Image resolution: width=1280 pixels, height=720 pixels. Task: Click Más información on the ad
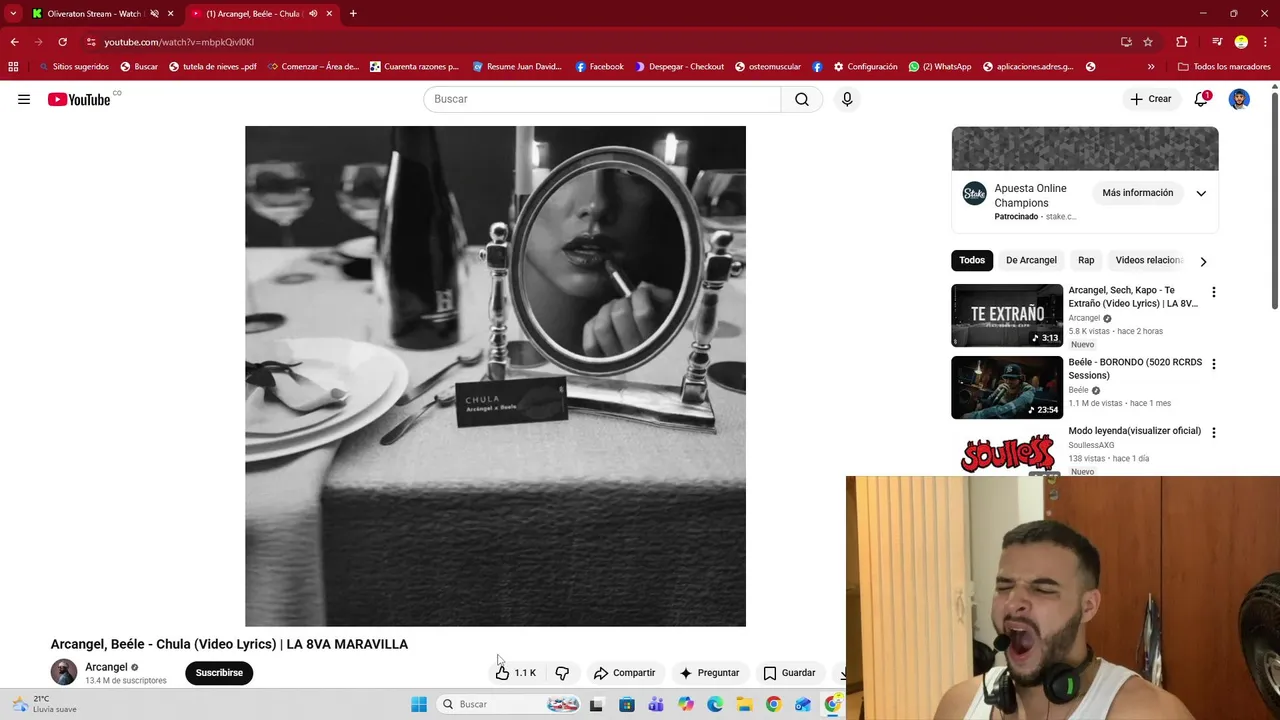tap(1137, 193)
